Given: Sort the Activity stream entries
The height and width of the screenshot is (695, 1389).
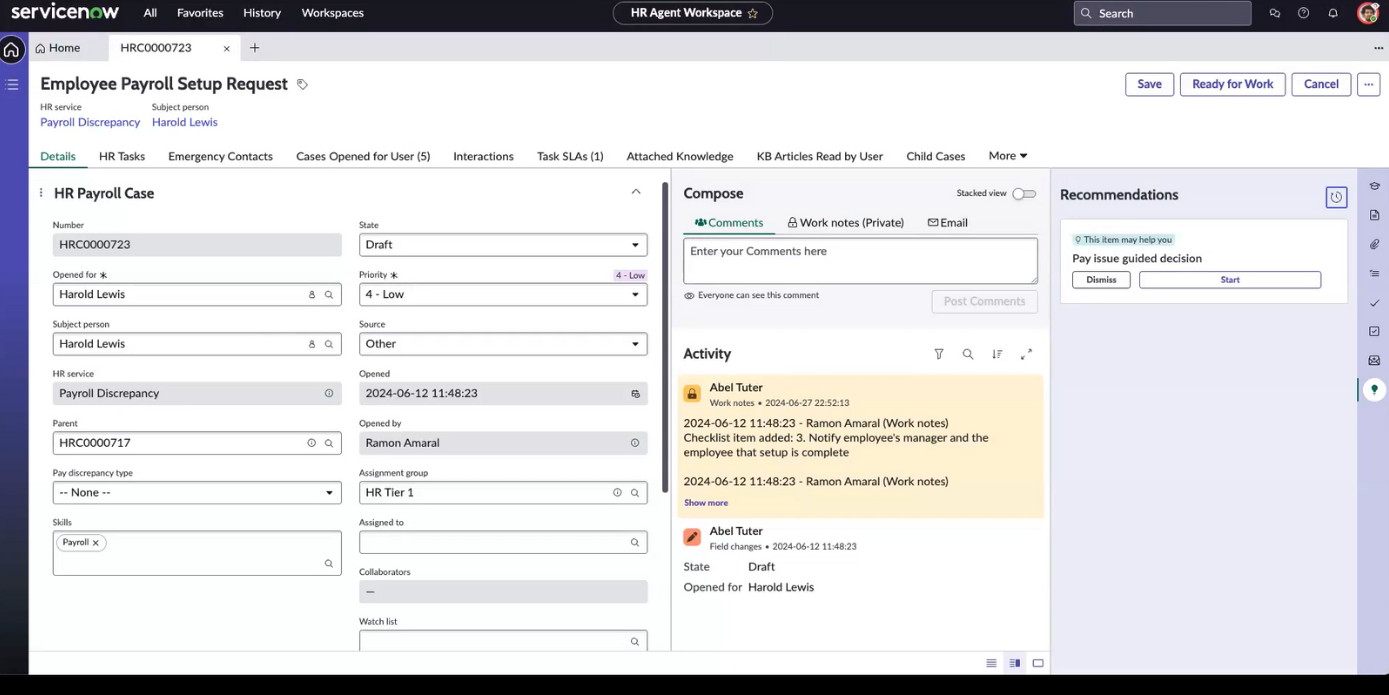Looking at the screenshot, I should [997, 354].
